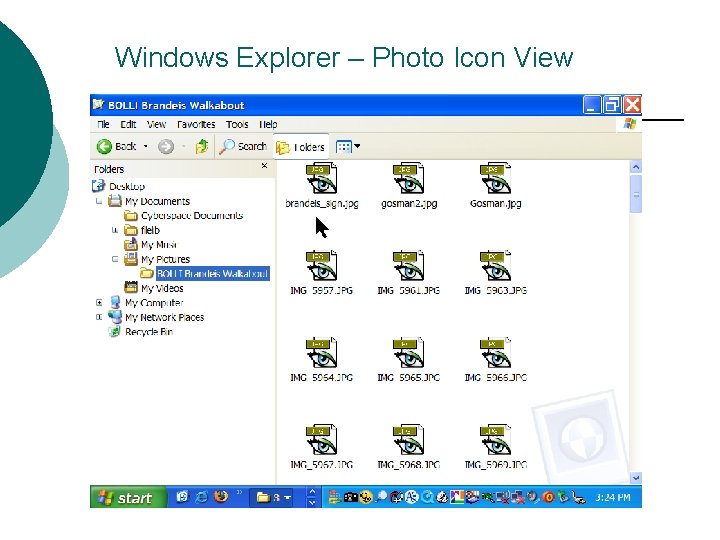Image resolution: width=720 pixels, height=540 pixels.
Task: Select the gosman2.jpg file icon
Action: pyautogui.click(x=409, y=178)
